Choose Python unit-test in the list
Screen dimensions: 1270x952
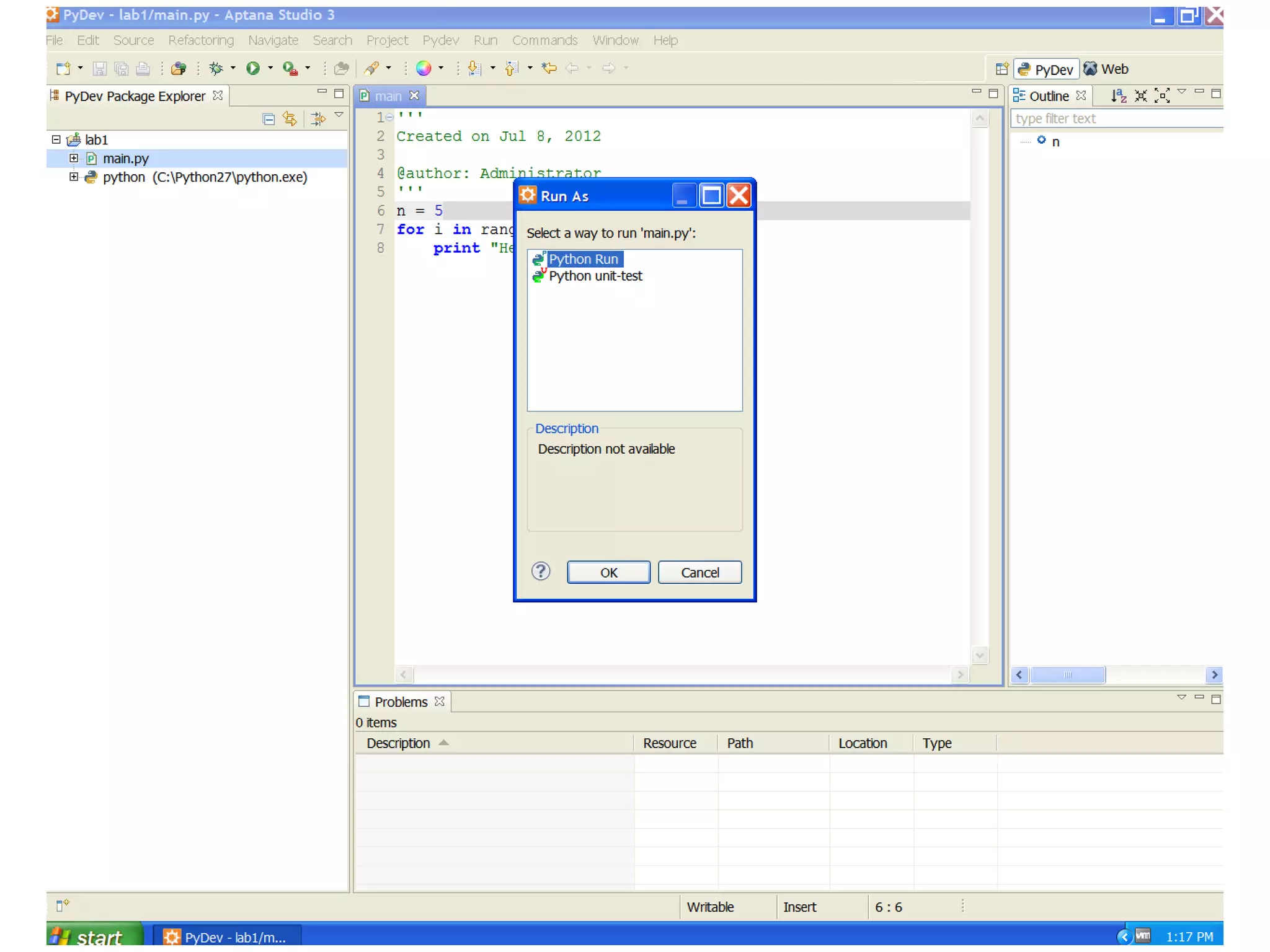595,276
